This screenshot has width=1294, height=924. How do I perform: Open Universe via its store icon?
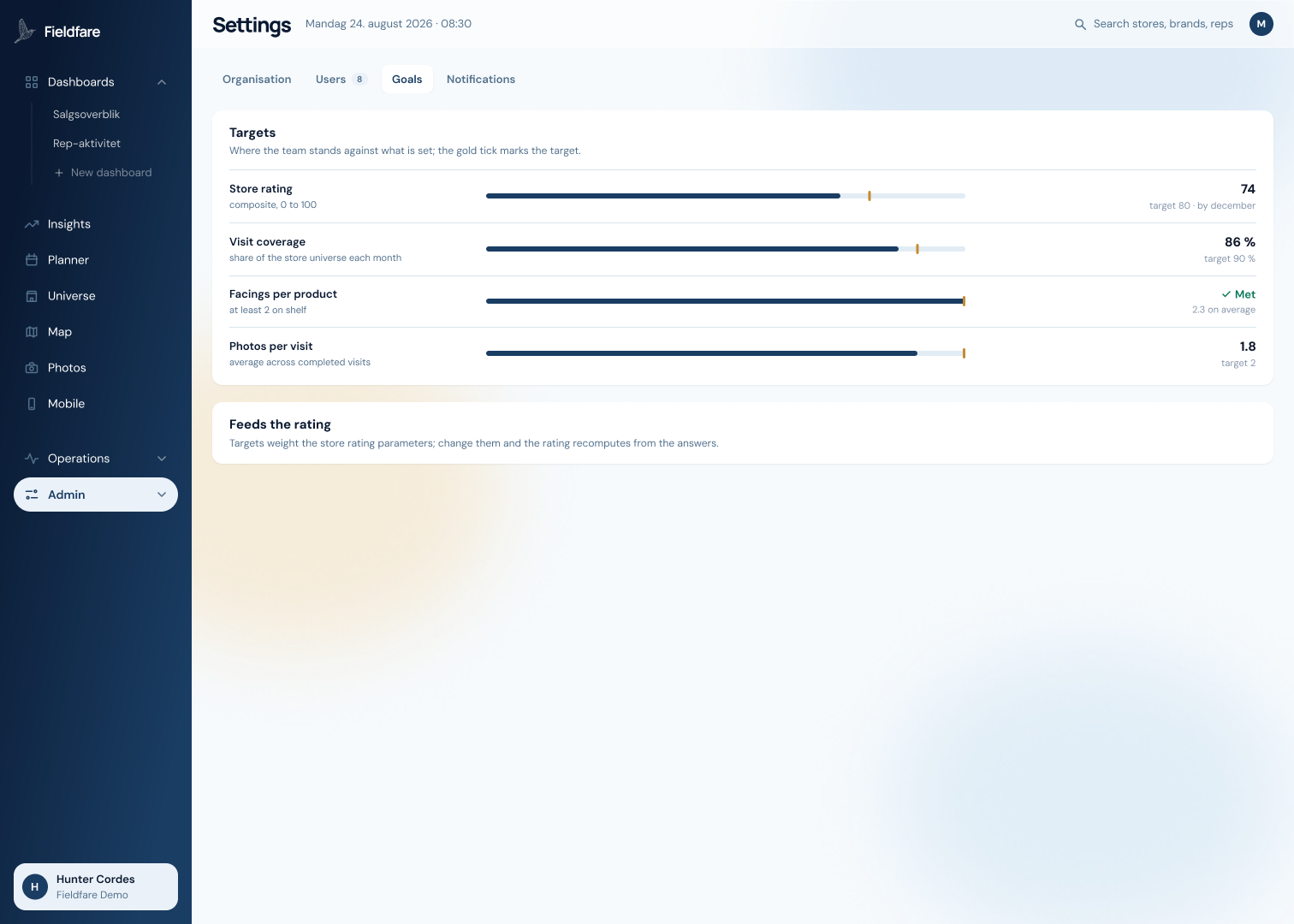tap(32, 296)
